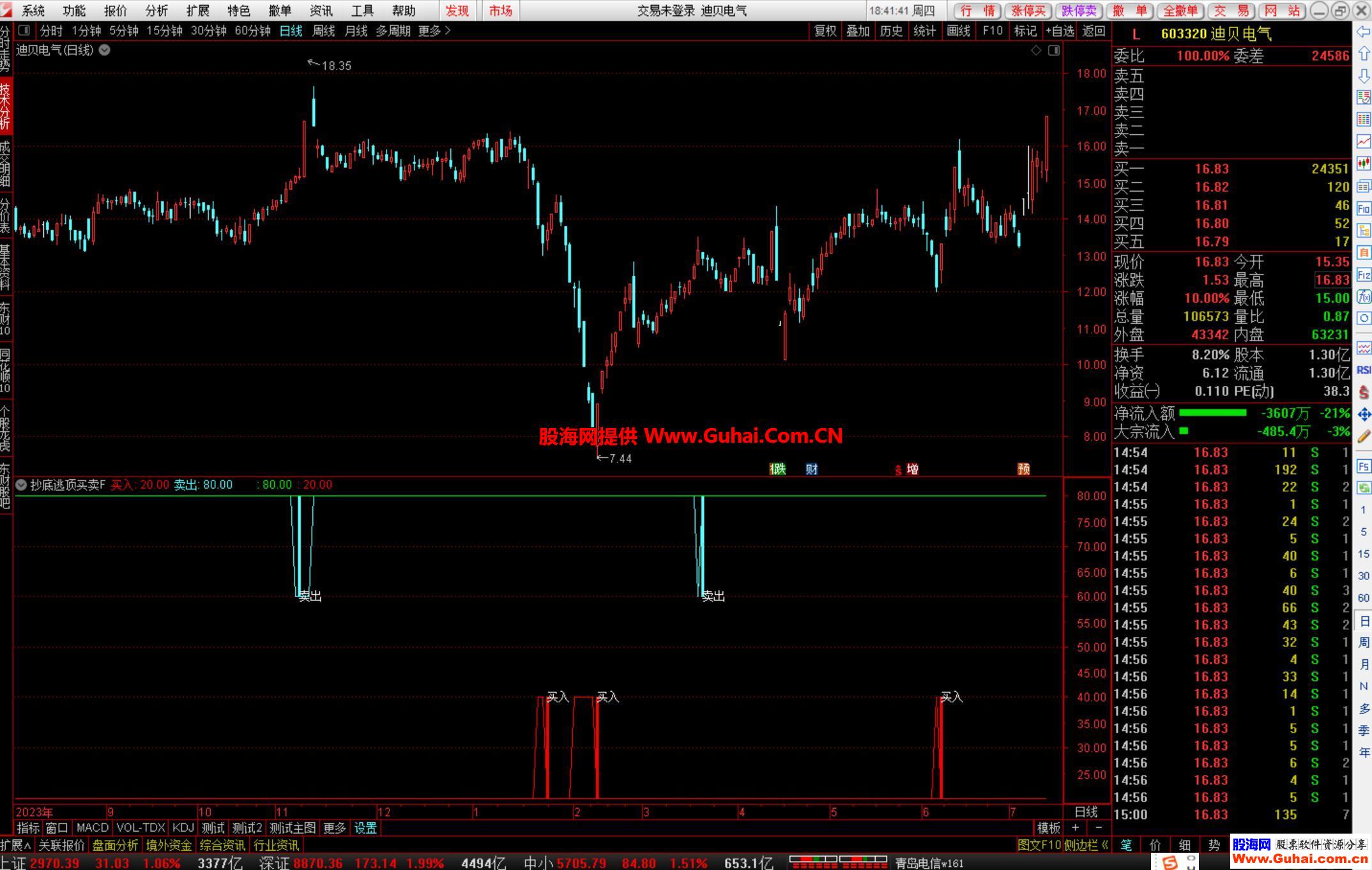Screen dimensions: 1372x870
Task: Click the 预 marker icon on chart
Action: [1024, 469]
